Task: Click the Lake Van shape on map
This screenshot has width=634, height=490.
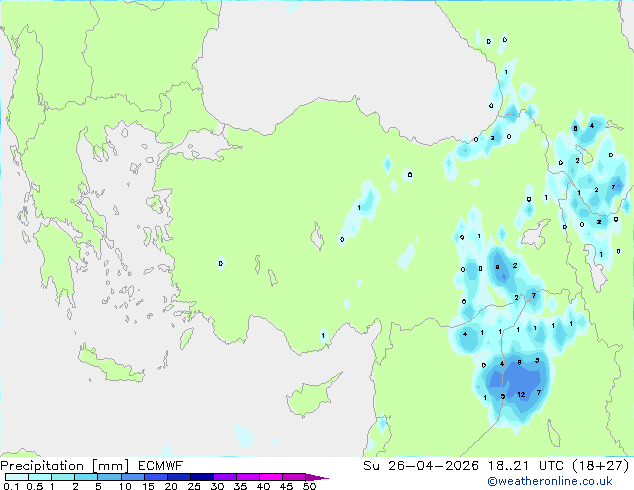Action: (x=537, y=237)
